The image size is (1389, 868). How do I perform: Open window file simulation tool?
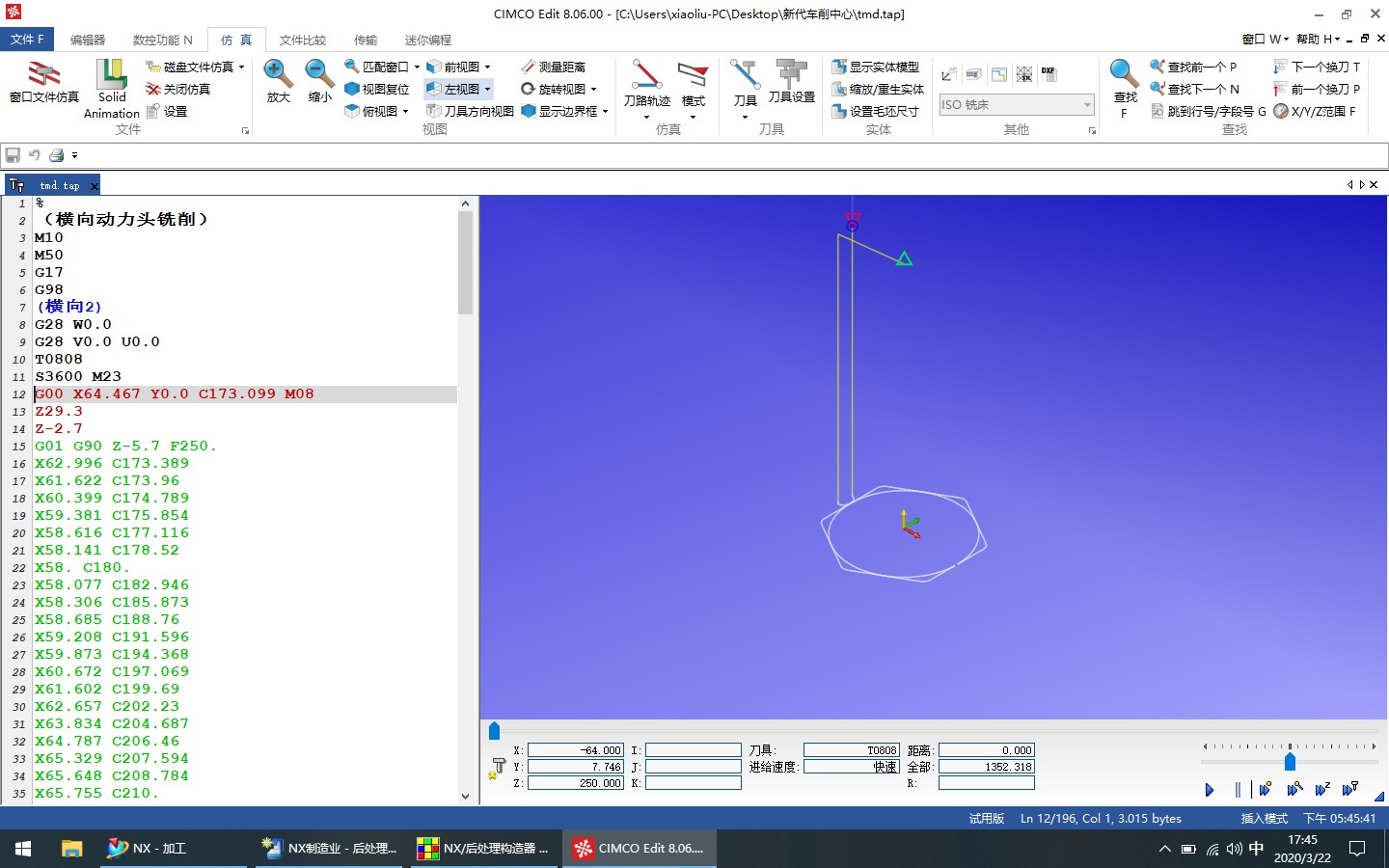43,81
